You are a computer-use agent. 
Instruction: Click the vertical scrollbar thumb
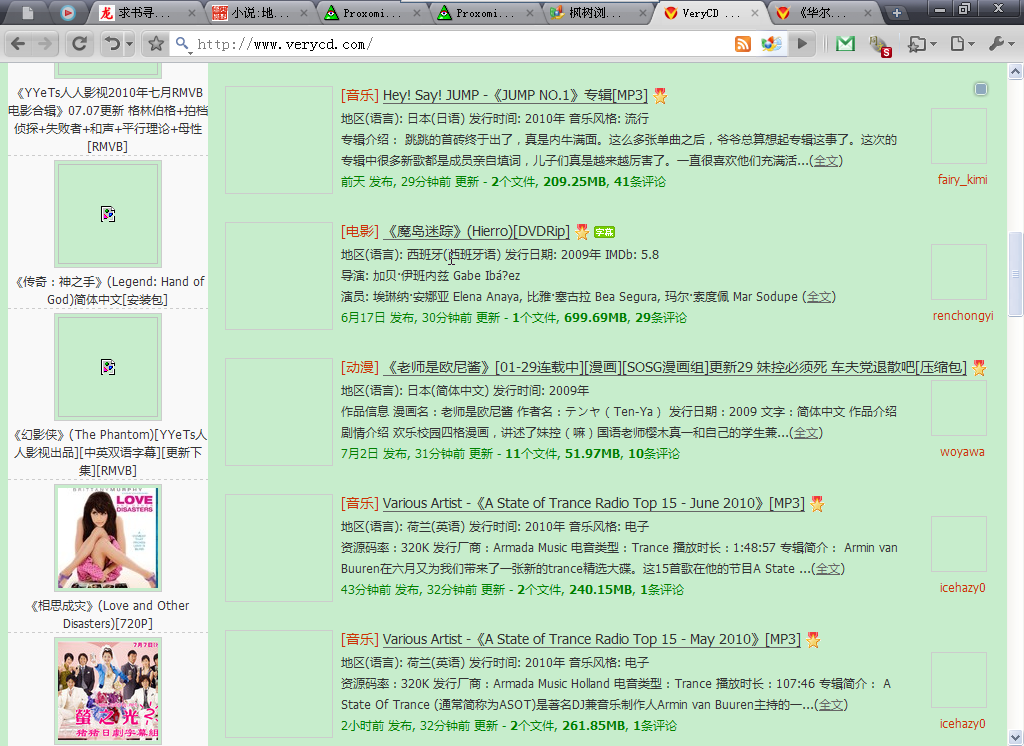click(1016, 274)
